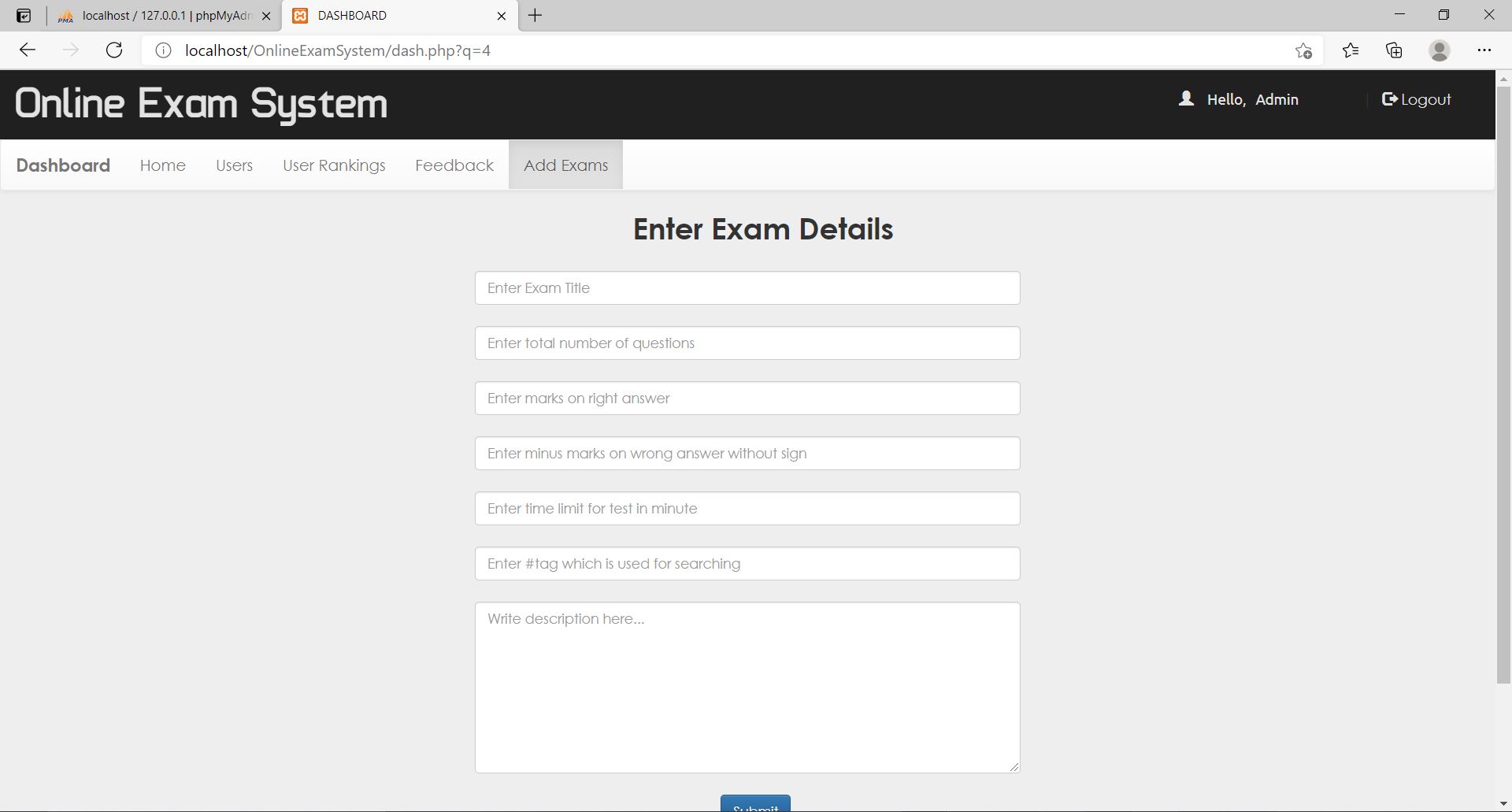
Task: Select the Add Exams menu item
Action: click(565, 165)
